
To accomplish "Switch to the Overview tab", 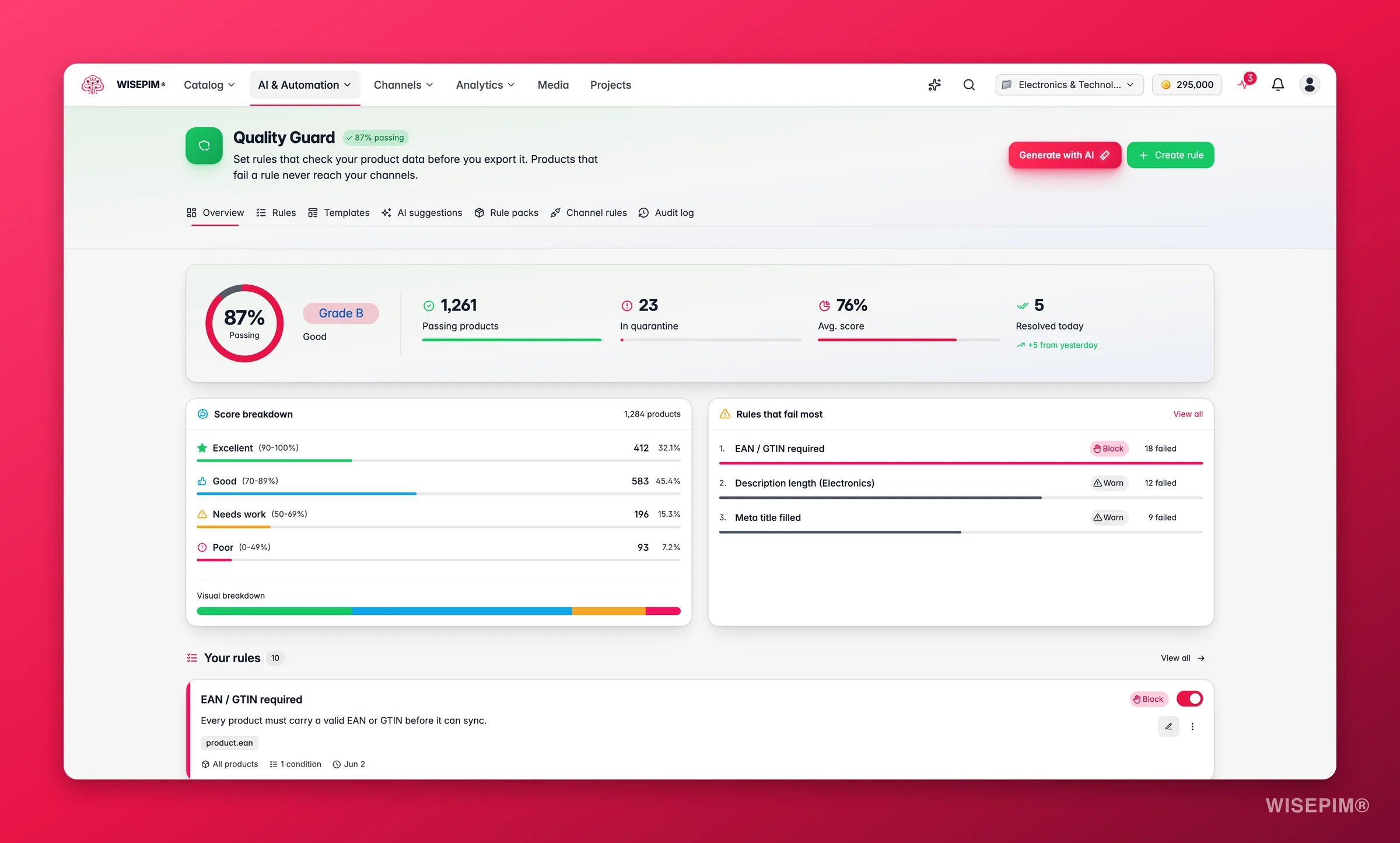I will pos(215,212).
